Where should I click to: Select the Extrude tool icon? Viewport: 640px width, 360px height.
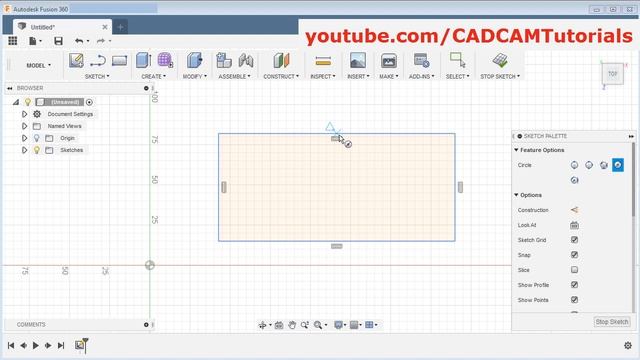pos(144,60)
